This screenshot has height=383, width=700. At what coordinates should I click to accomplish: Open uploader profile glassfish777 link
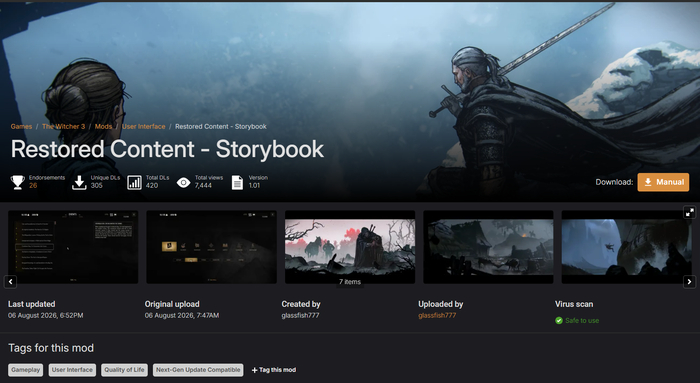click(437, 315)
